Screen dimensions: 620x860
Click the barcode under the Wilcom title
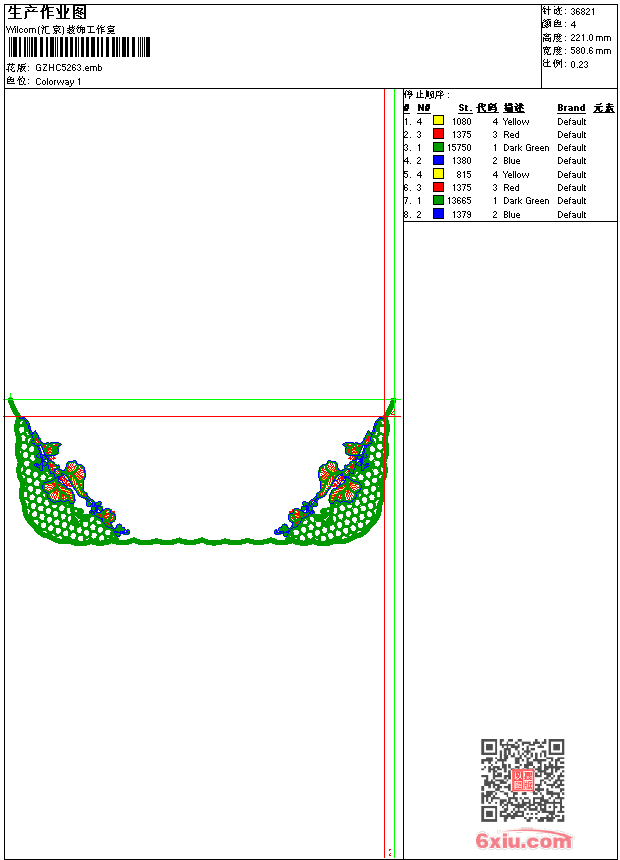tap(78, 47)
